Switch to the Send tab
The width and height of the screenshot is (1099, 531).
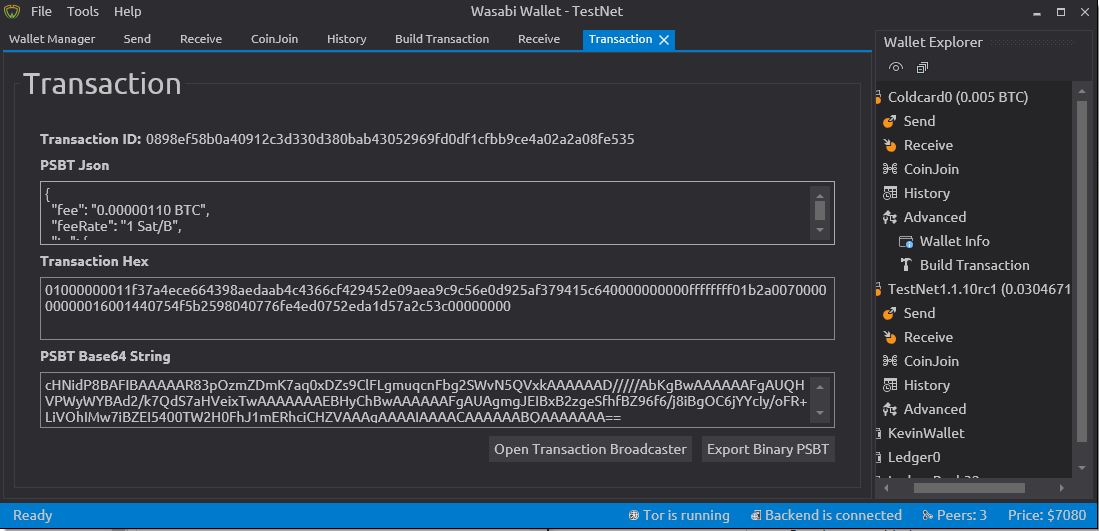137,39
